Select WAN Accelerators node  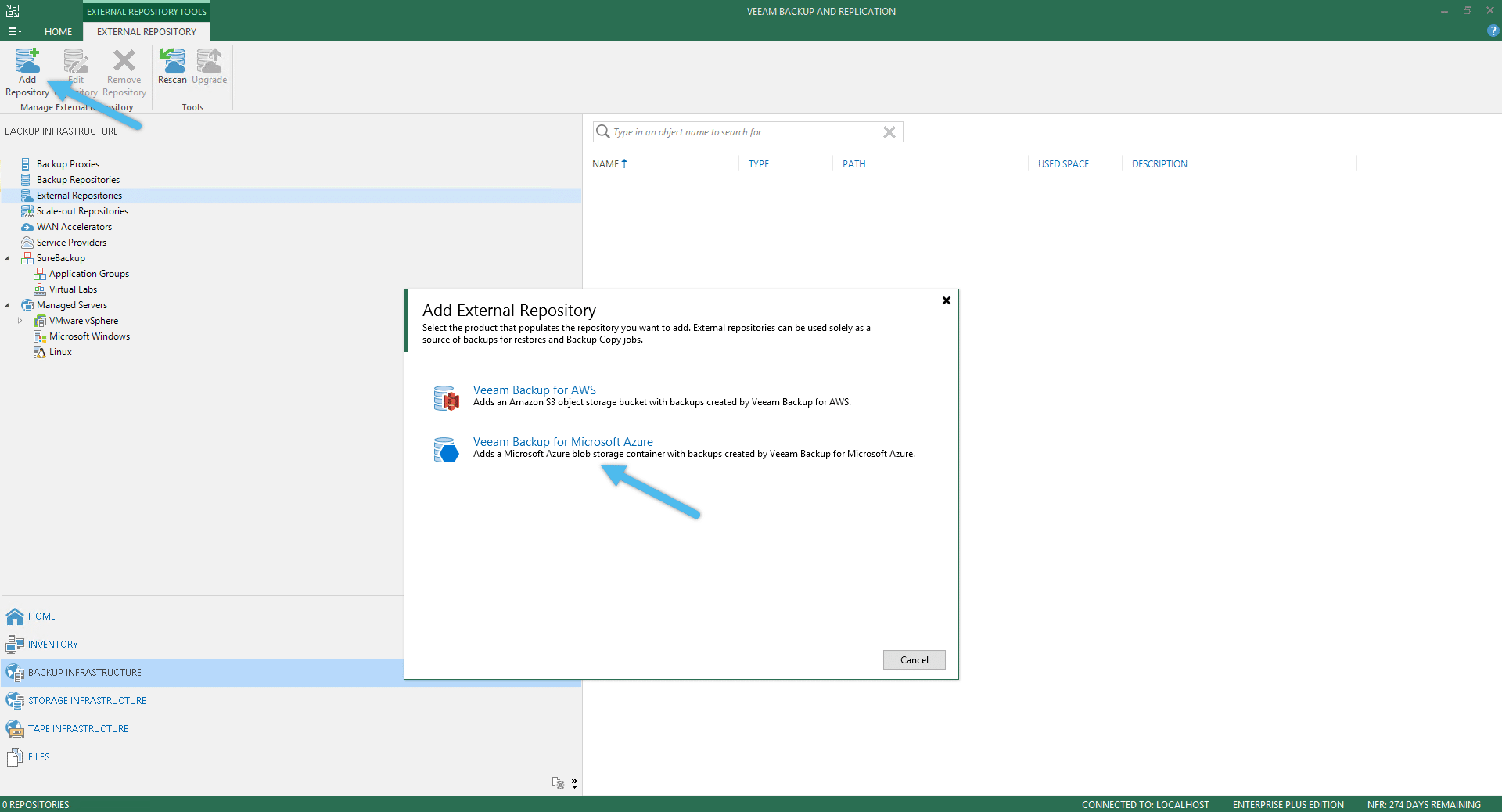[x=74, y=227]
